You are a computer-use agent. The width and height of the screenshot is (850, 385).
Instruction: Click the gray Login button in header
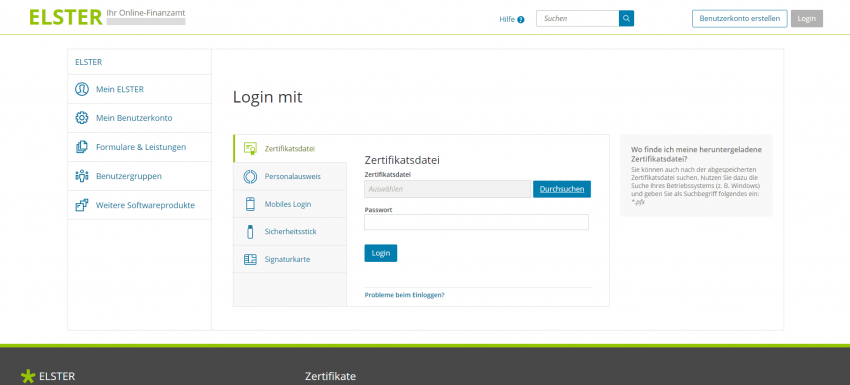pyautogui.click(x=807, y=18)
